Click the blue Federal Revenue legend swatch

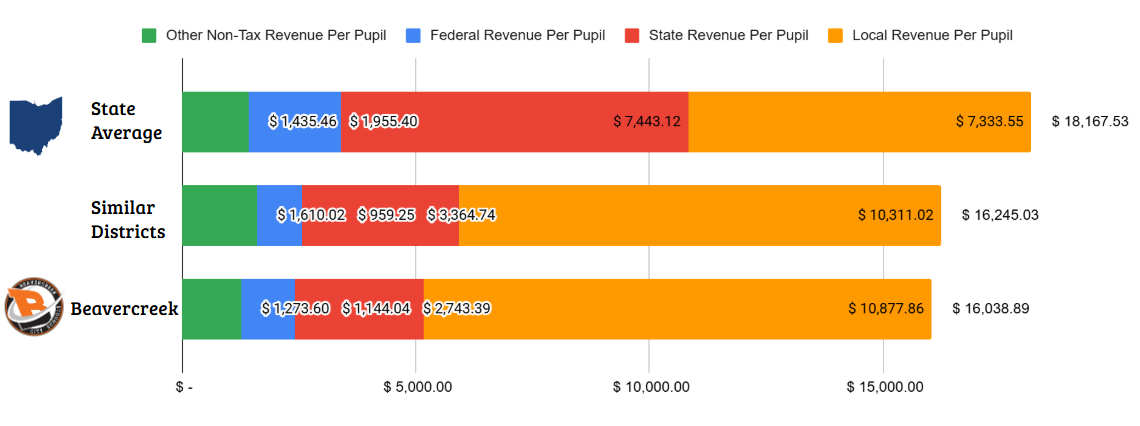[414, 35]
